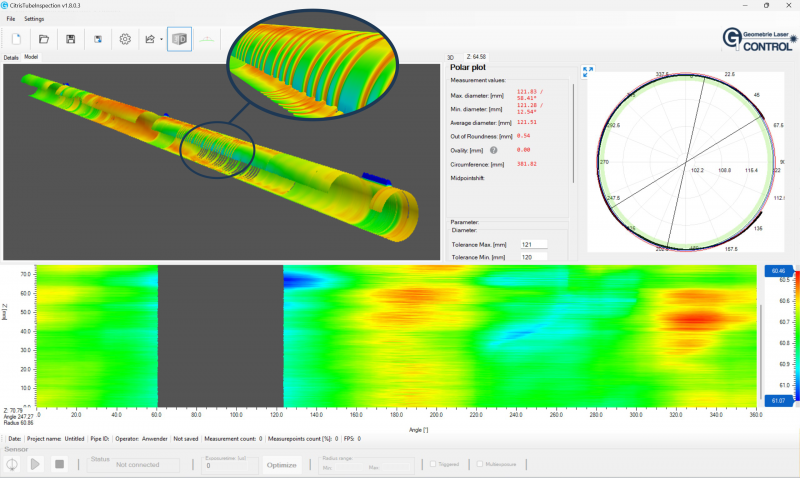Open a project with folder icon
Screen dimensions: 800x478
coord(44,39)
